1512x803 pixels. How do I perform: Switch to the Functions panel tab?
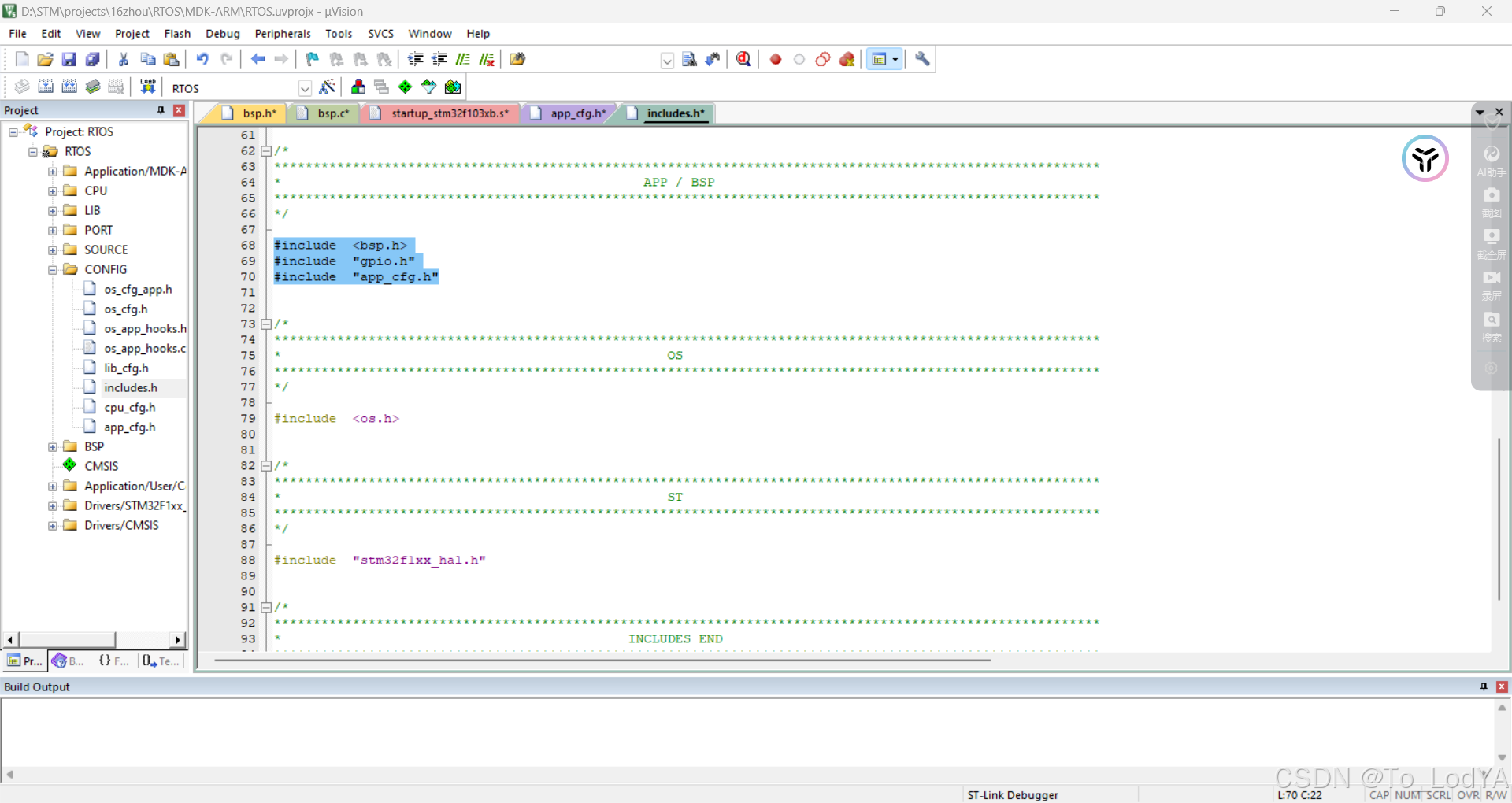(114, 661)
